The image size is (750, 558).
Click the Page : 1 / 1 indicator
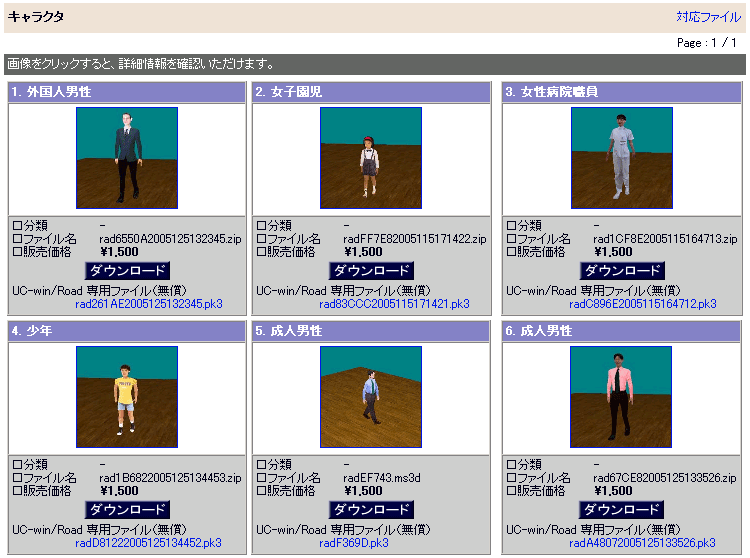[706, 43]
